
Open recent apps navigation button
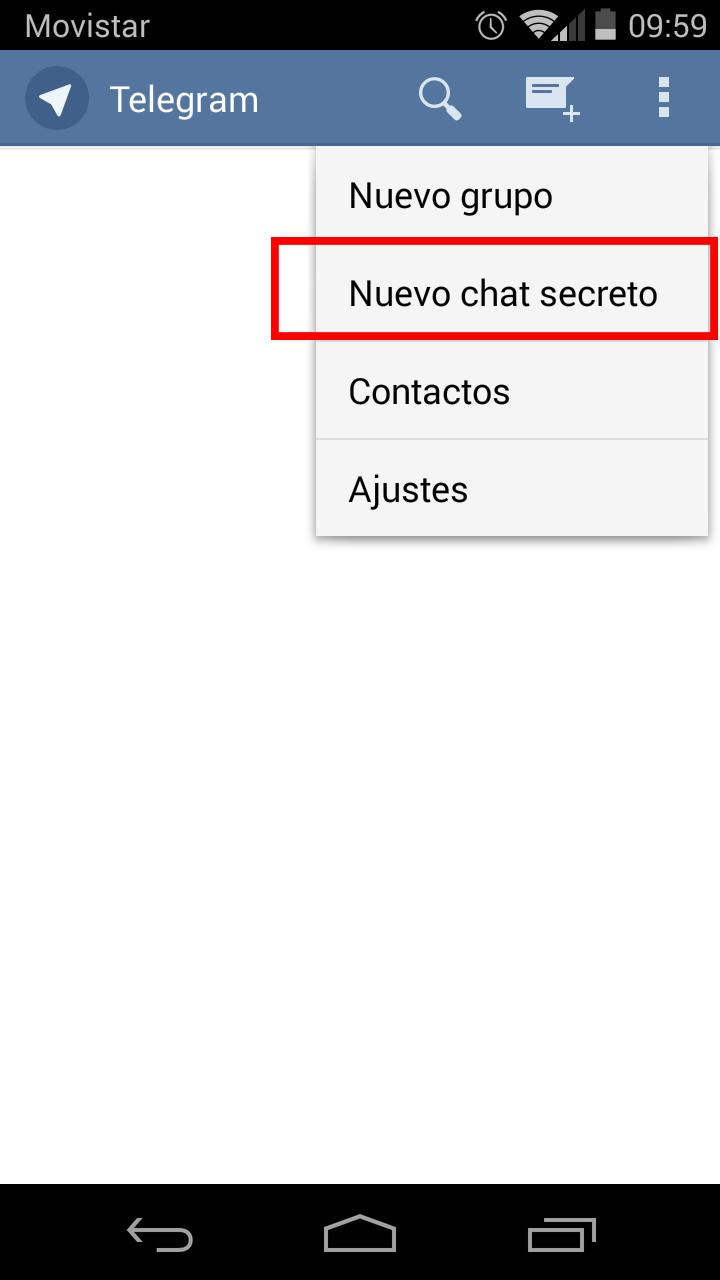tap(561, 1234)
